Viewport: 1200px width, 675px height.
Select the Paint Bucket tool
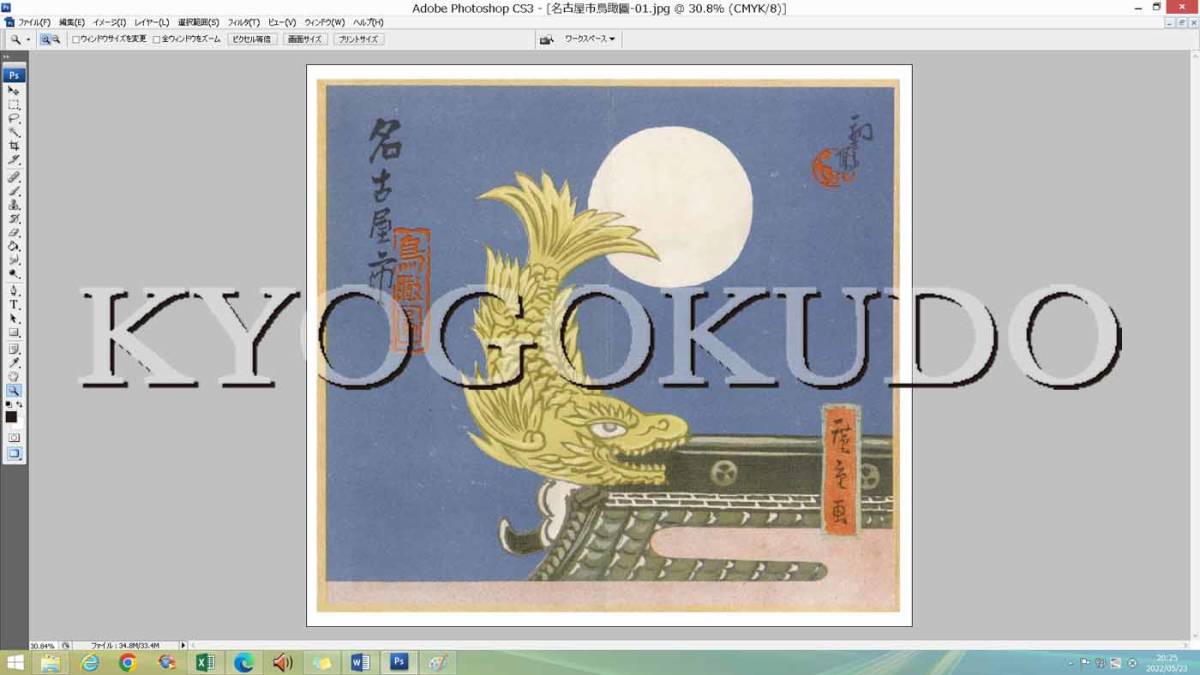coord(14,246)
